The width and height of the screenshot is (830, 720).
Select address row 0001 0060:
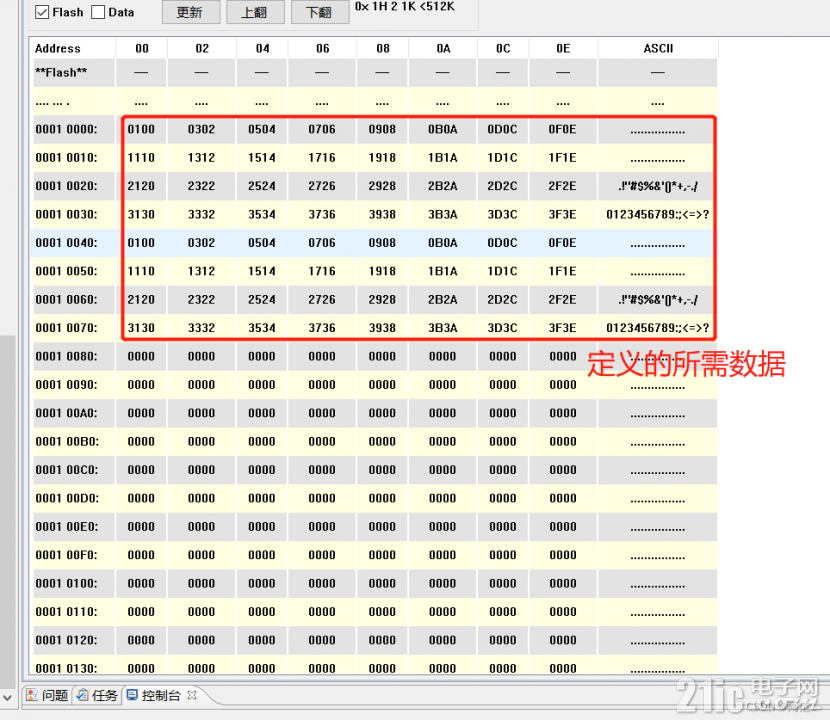tap(66, 300)
